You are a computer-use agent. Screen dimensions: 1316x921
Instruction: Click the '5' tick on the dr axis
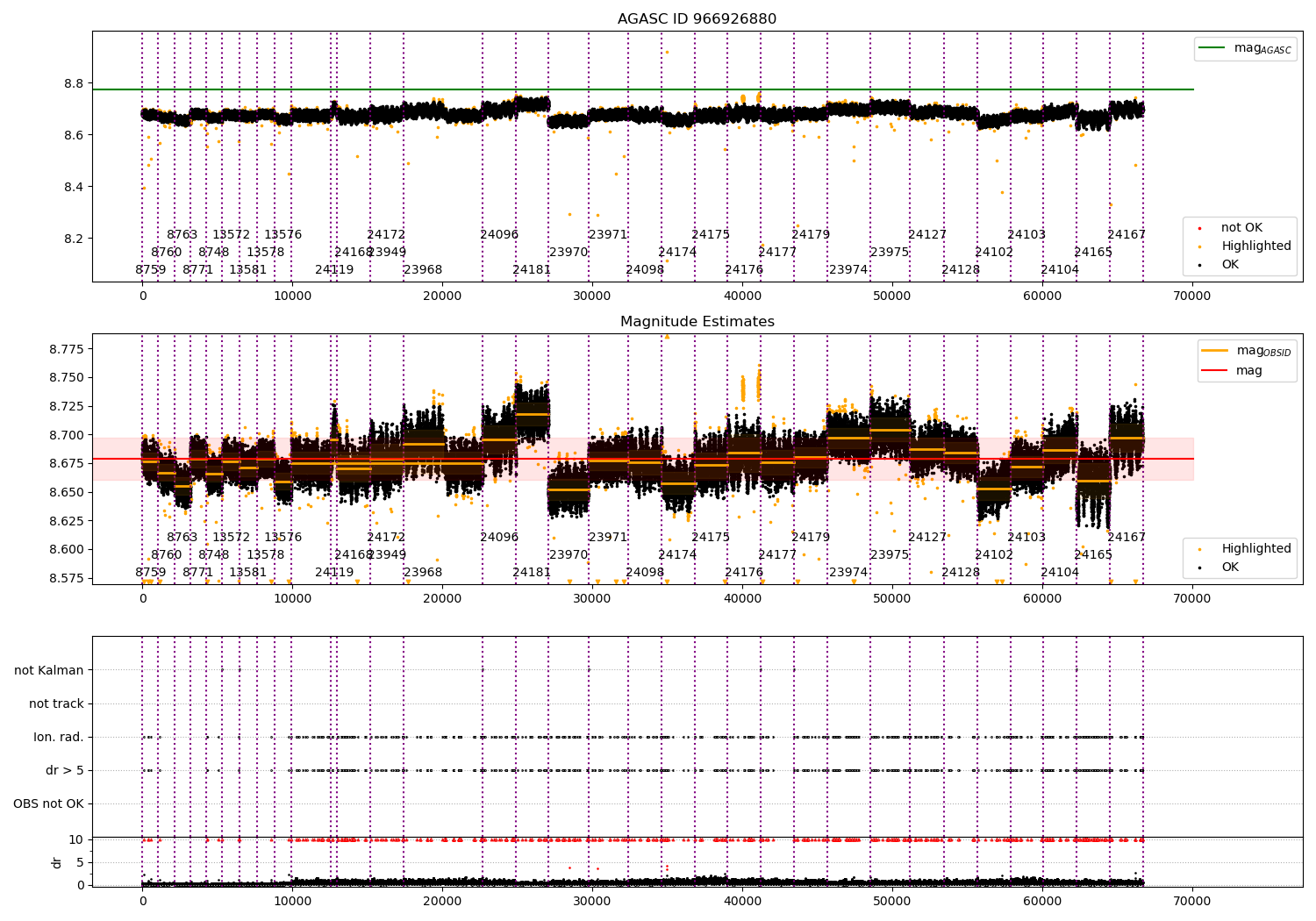click(x=81, y=863)
